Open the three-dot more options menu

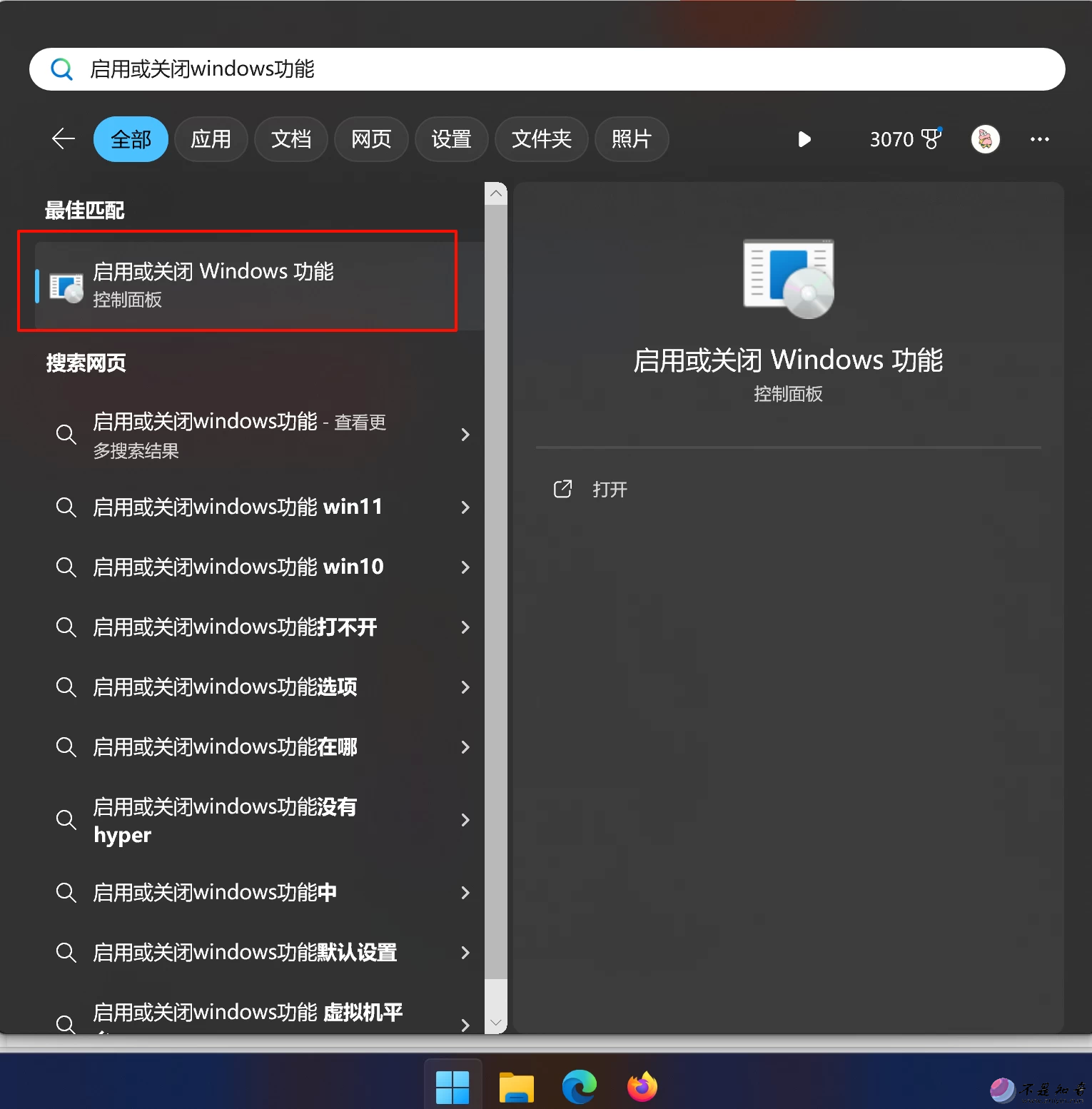(1039, 139)
